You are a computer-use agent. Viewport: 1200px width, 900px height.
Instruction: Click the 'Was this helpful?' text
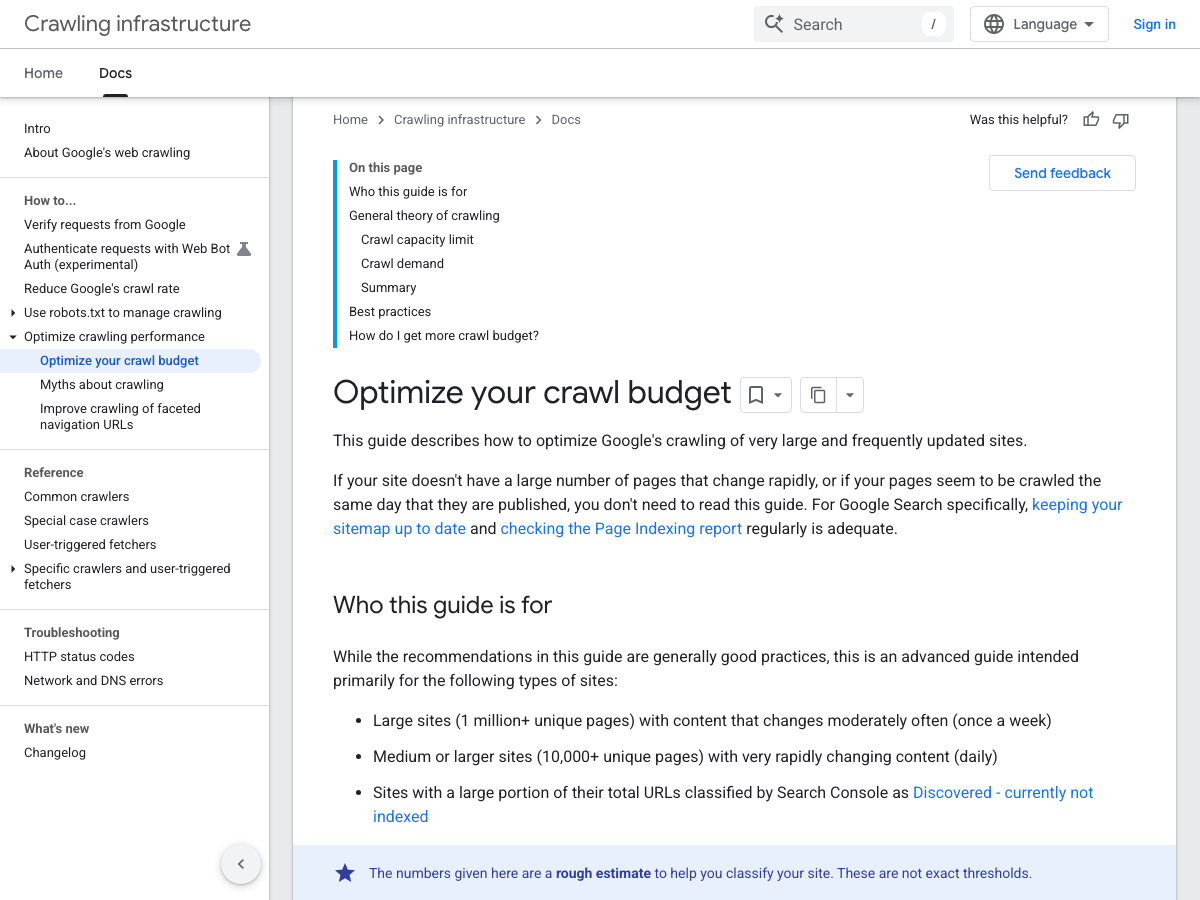click(x=1019, y=120)
